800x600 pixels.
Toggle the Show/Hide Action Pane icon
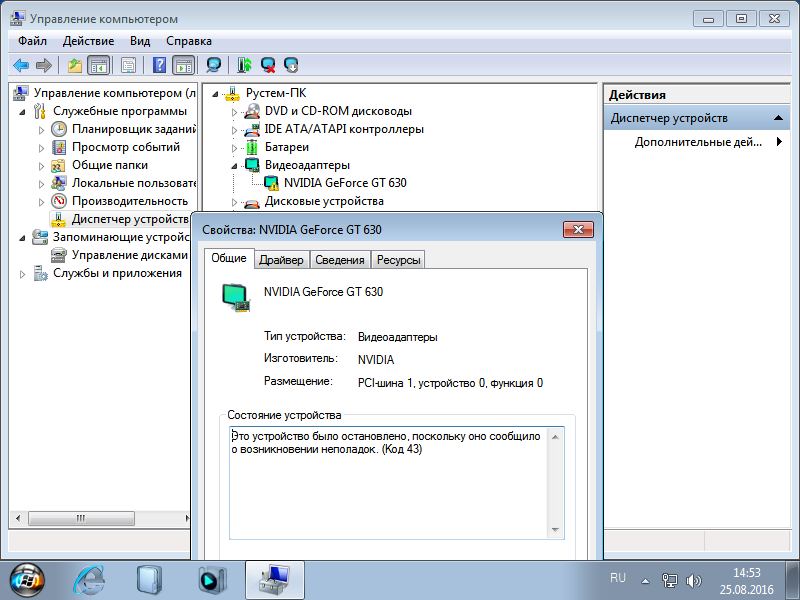184,65
